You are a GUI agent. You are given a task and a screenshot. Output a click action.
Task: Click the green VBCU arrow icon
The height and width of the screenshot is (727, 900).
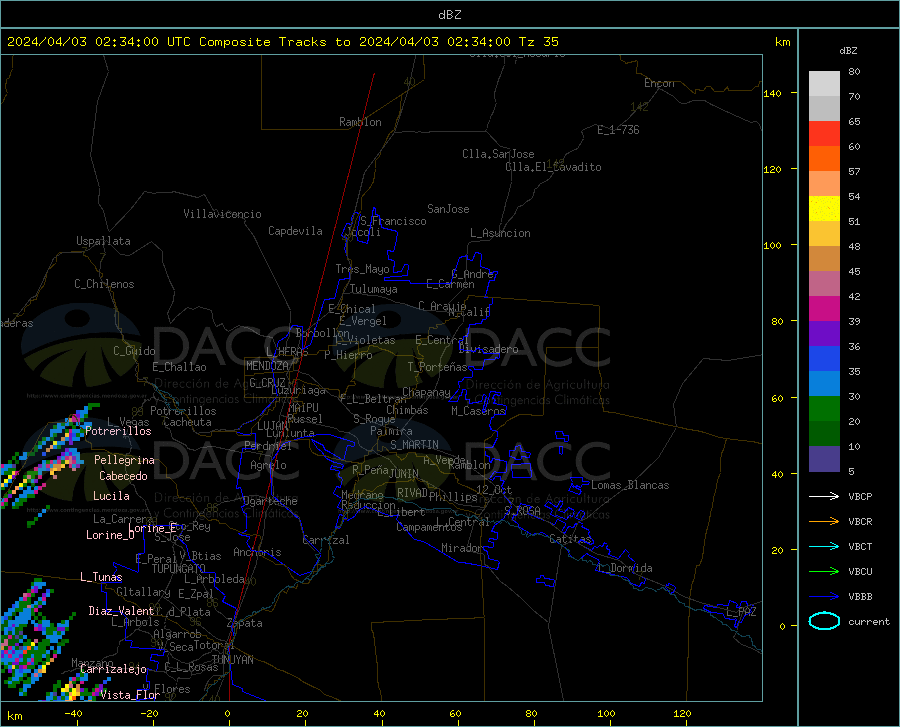click(x=824, y=572)
